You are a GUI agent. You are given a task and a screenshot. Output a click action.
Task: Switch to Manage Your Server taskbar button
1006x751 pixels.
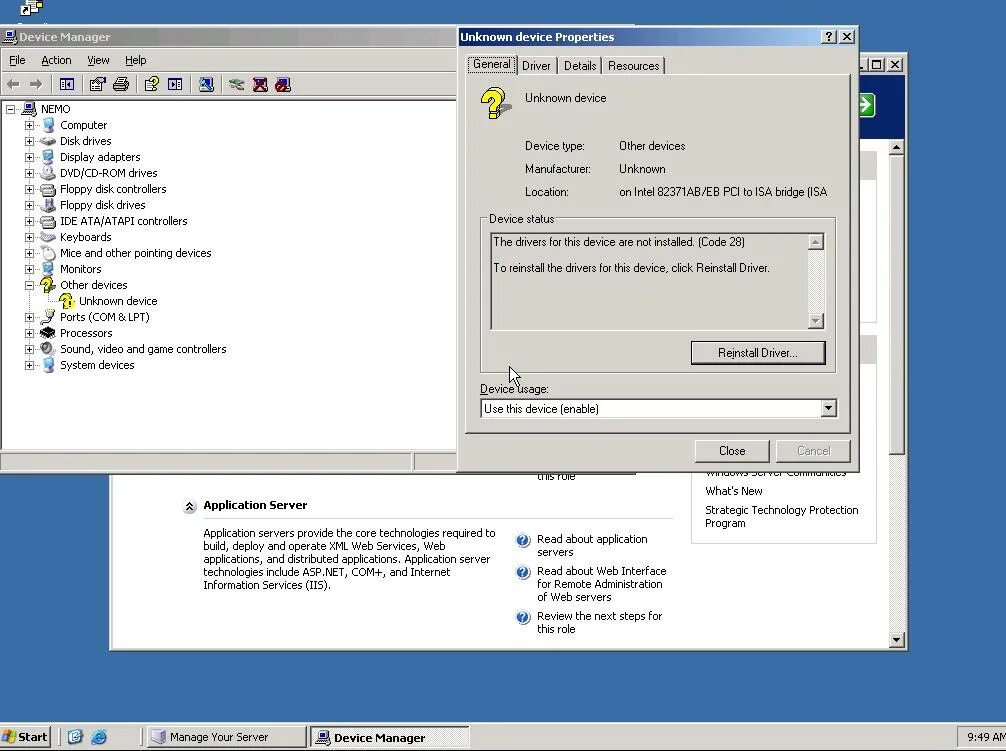point(226,737)
